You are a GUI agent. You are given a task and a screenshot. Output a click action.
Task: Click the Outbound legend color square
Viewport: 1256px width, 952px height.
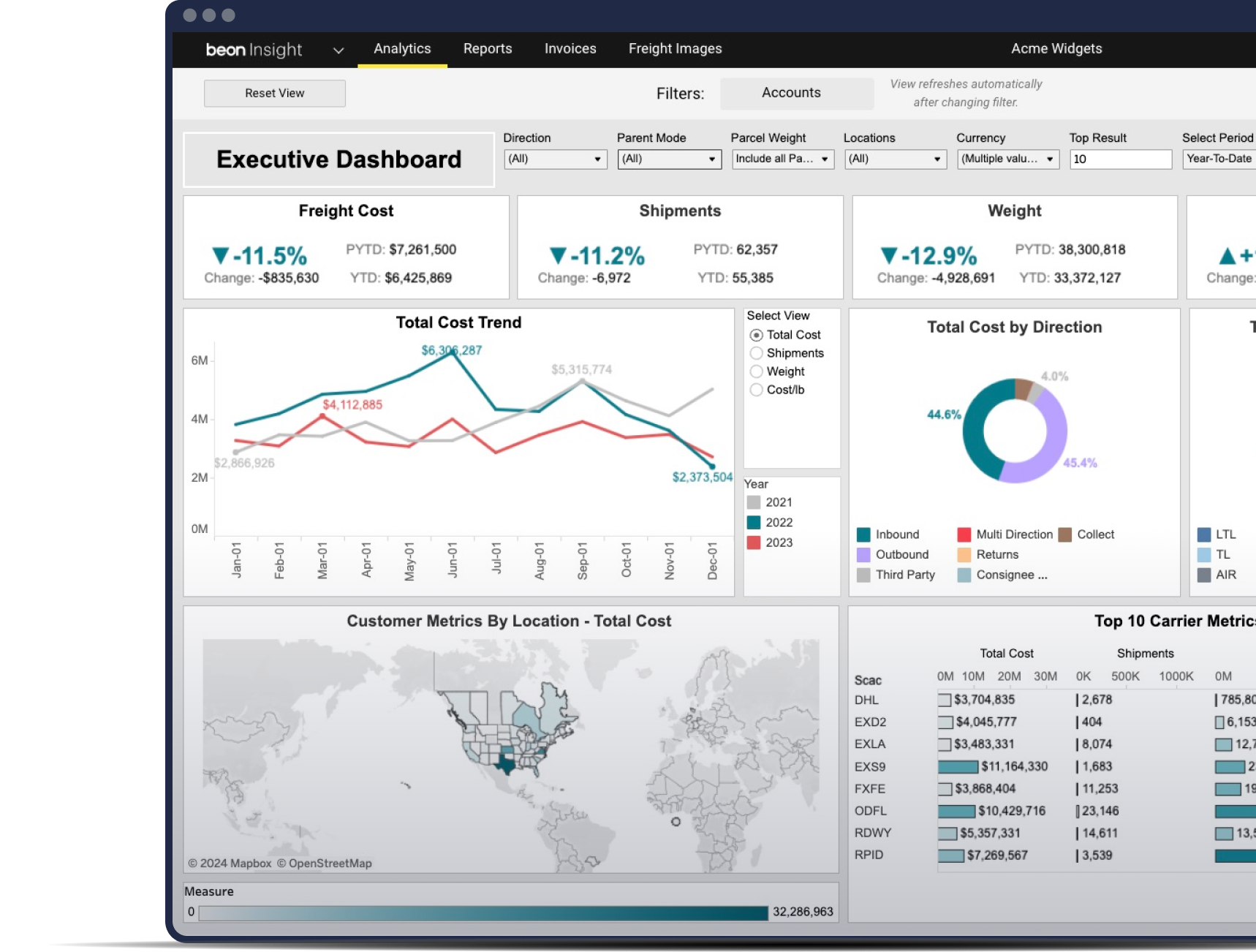pyautogui.click(x=863, y=555)
